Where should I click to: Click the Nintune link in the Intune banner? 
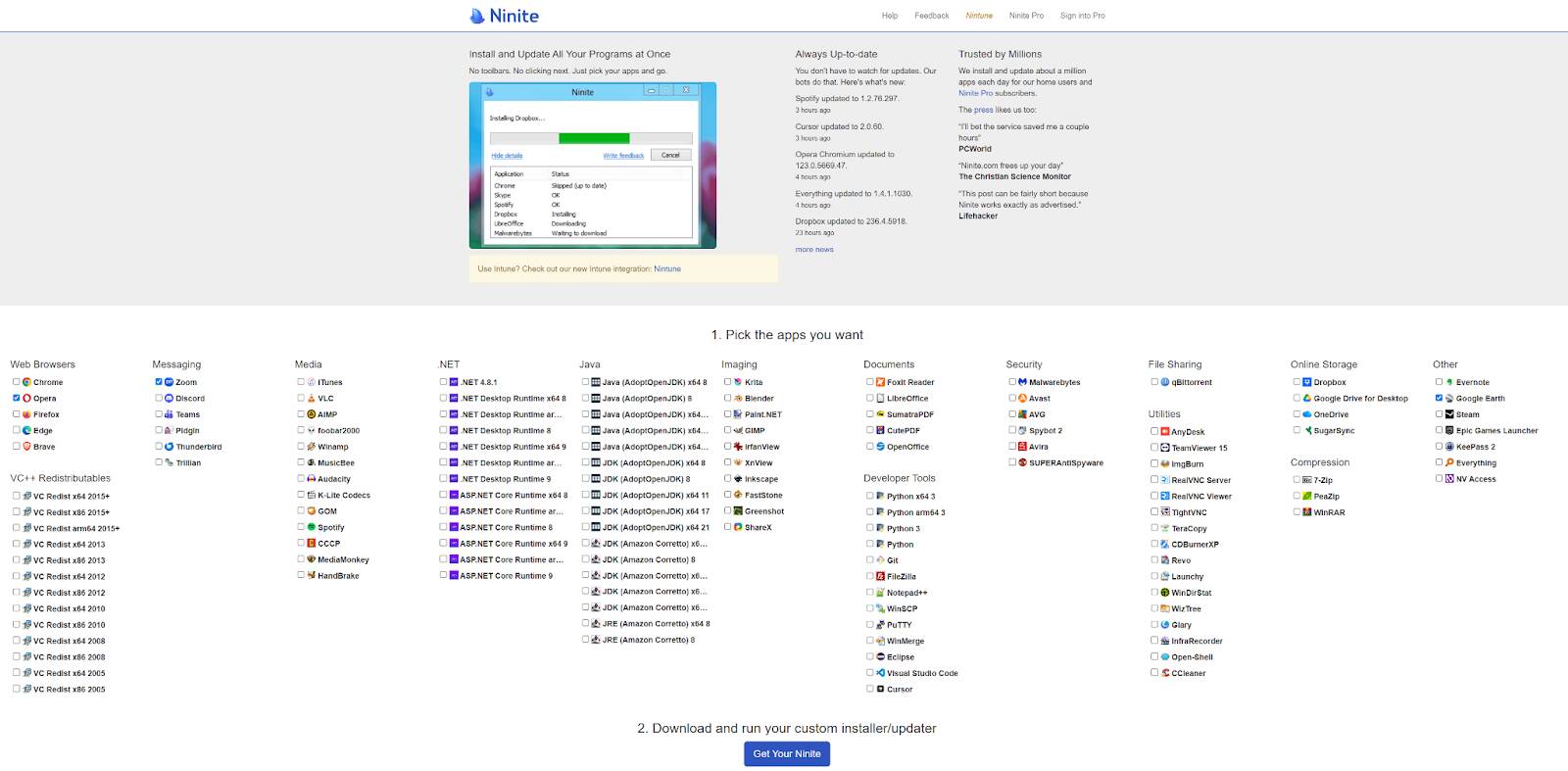[666, 268]
